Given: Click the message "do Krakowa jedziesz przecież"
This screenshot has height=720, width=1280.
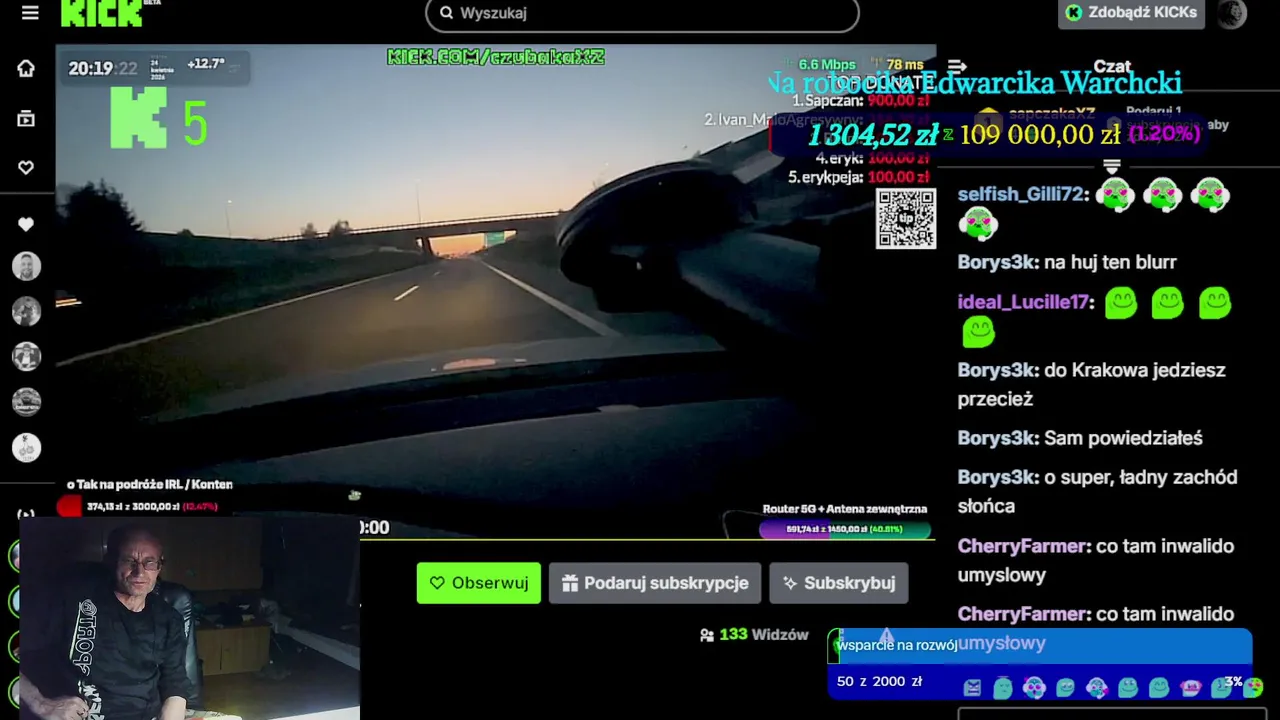Looking at the screenshot, I should [x=1092, y=384].
